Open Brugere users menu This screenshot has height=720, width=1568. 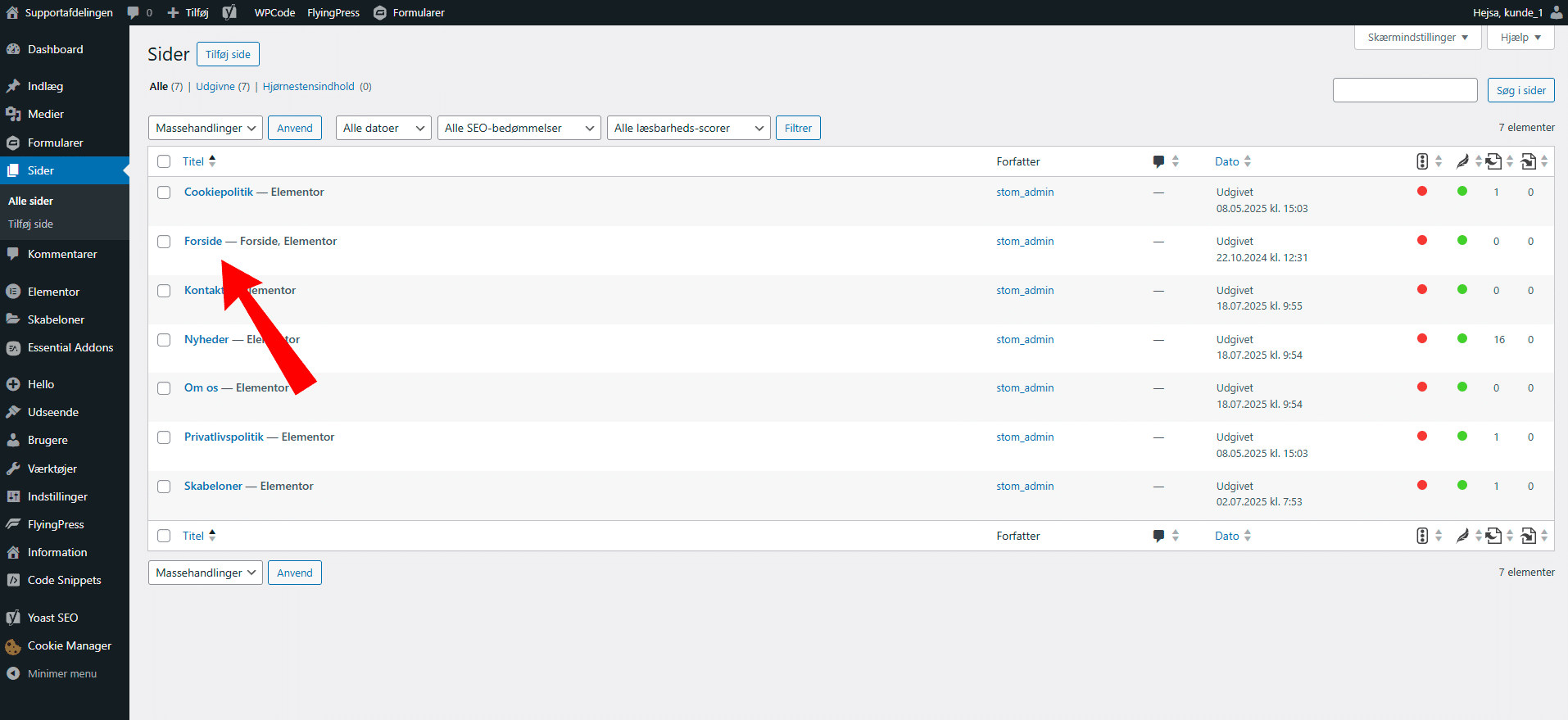[x=48, y=440]
